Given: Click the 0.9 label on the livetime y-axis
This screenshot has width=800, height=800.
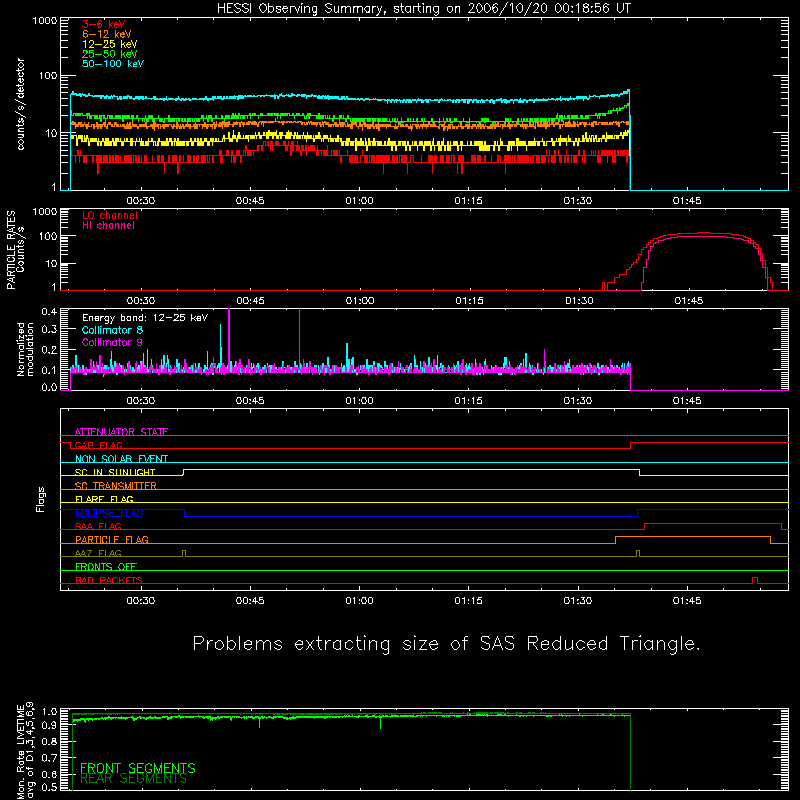Looking at the screenshot, I should [49, 725].
